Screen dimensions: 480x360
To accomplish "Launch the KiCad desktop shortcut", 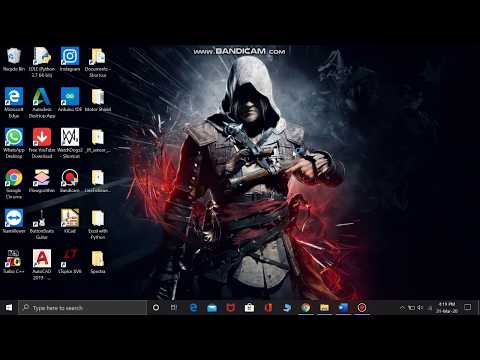I will pos(70,221).
